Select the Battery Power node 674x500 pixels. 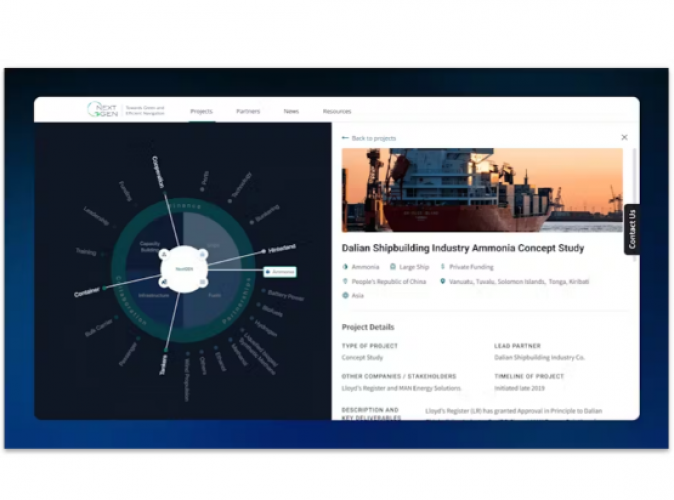(x=284, y=295)
